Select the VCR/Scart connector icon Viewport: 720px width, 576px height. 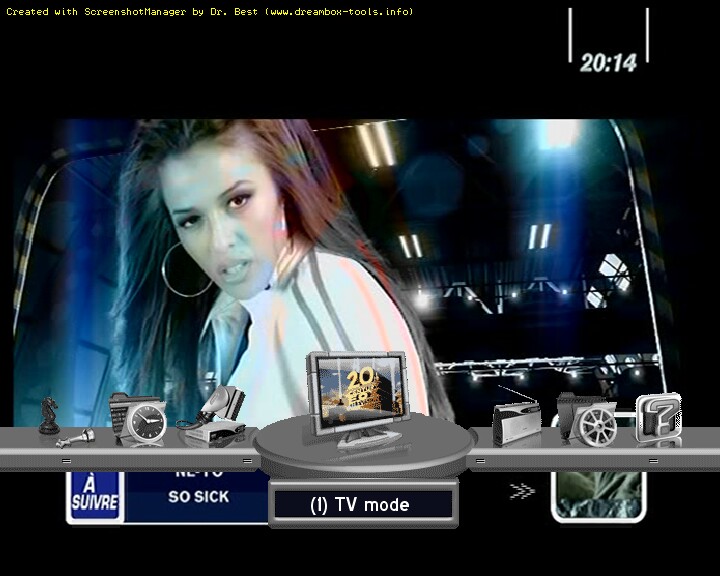[x=212, y=416]
